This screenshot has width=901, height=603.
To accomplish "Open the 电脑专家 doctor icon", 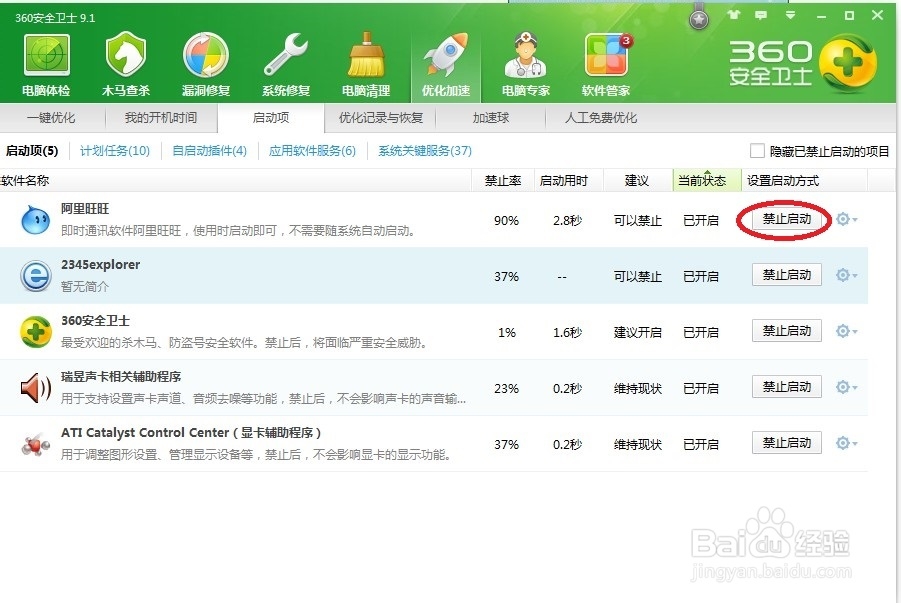I will click(x=525, y=55).
